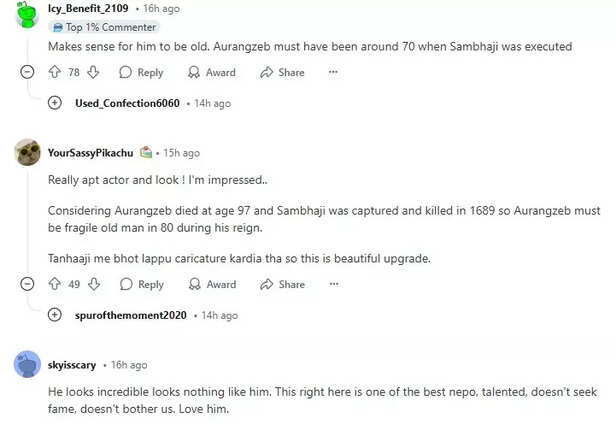
Task: Open more options on Icy_Benefit_2109's comment
Action: point(333,72)
